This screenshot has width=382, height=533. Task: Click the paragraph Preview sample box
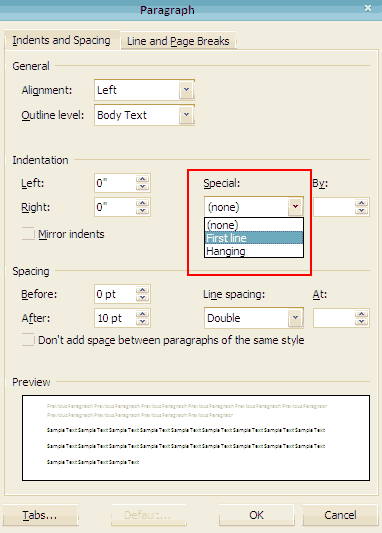click(196, 438)
